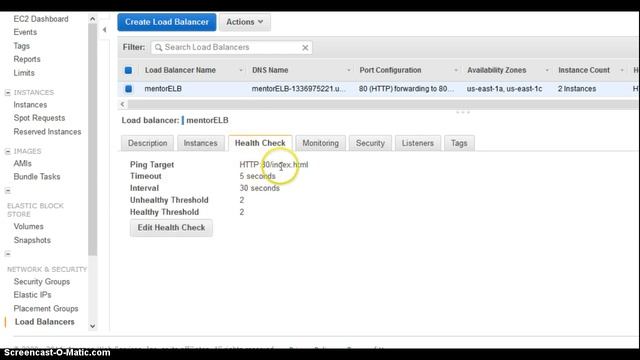640x360 pixels.
Task: Open Events in sidebar
Action: pos(25,32)
